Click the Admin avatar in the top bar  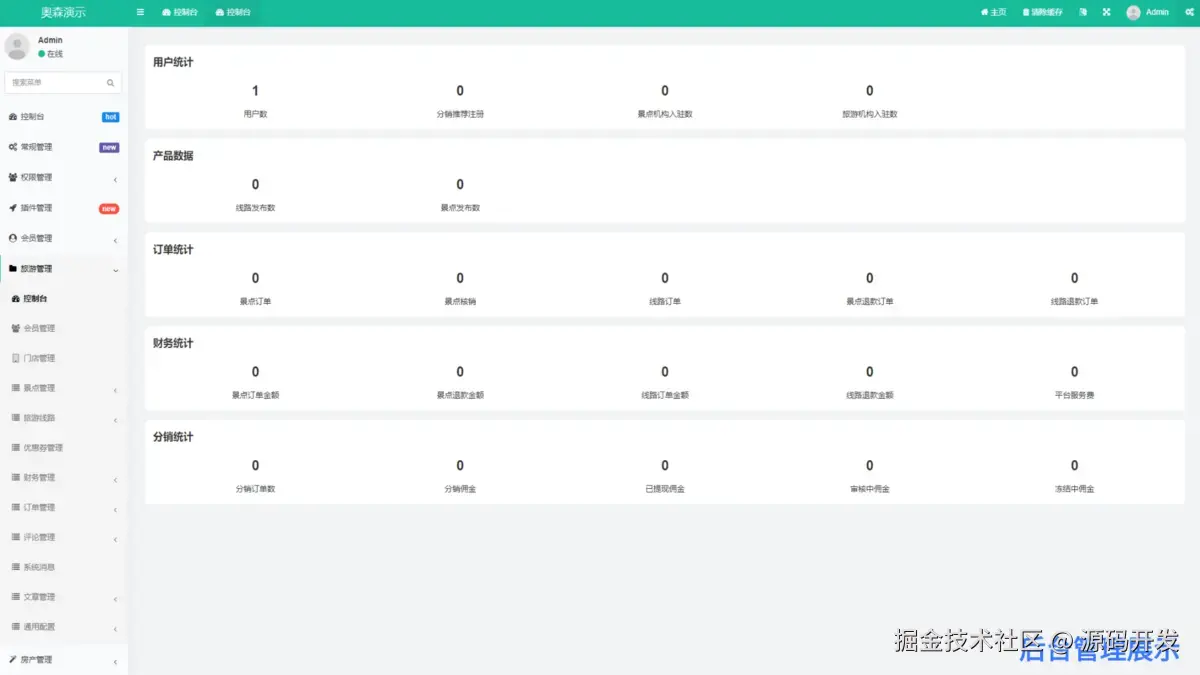point(1133,12)
